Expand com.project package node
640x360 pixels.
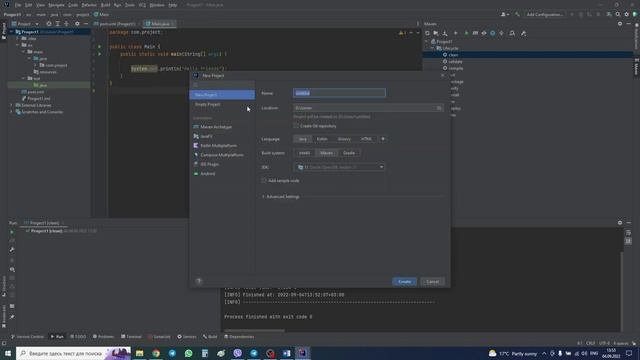(x=36, y=65)
